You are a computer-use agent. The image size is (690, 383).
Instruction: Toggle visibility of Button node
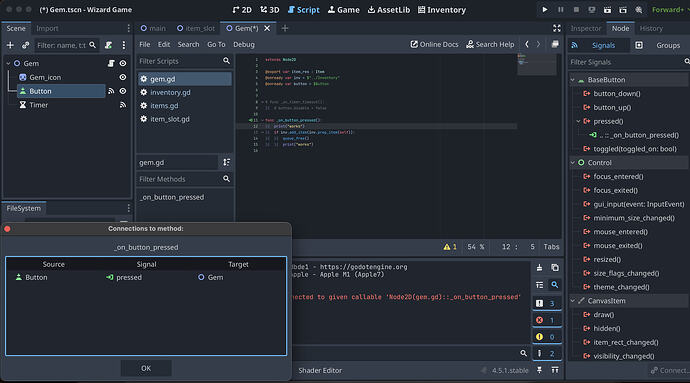click(123, 91)
